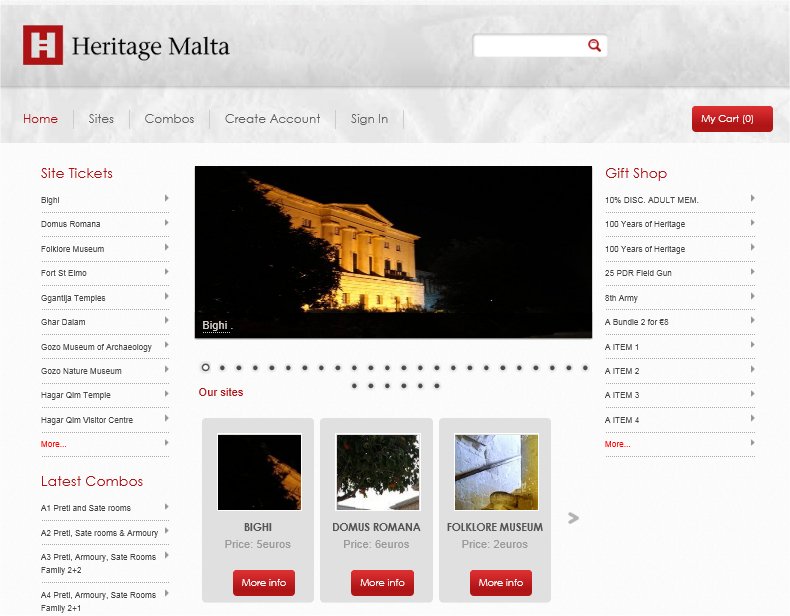Click arrow beside A ITEM 3
The width and height of the screenshot is (790, 616).
[x=752, y=394]
